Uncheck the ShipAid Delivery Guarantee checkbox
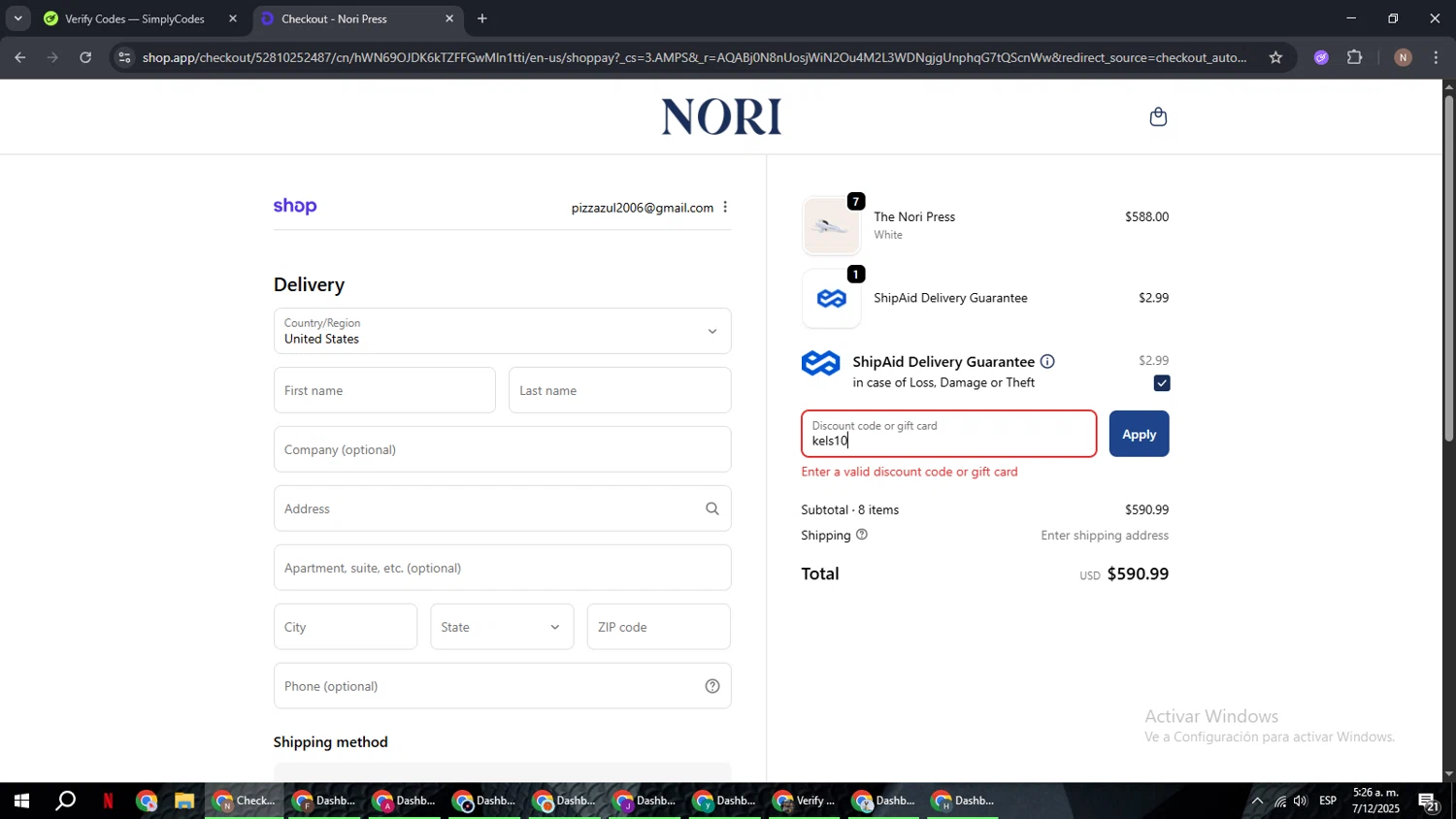Screen dimensions: 1456x819 click(1162, 383)
